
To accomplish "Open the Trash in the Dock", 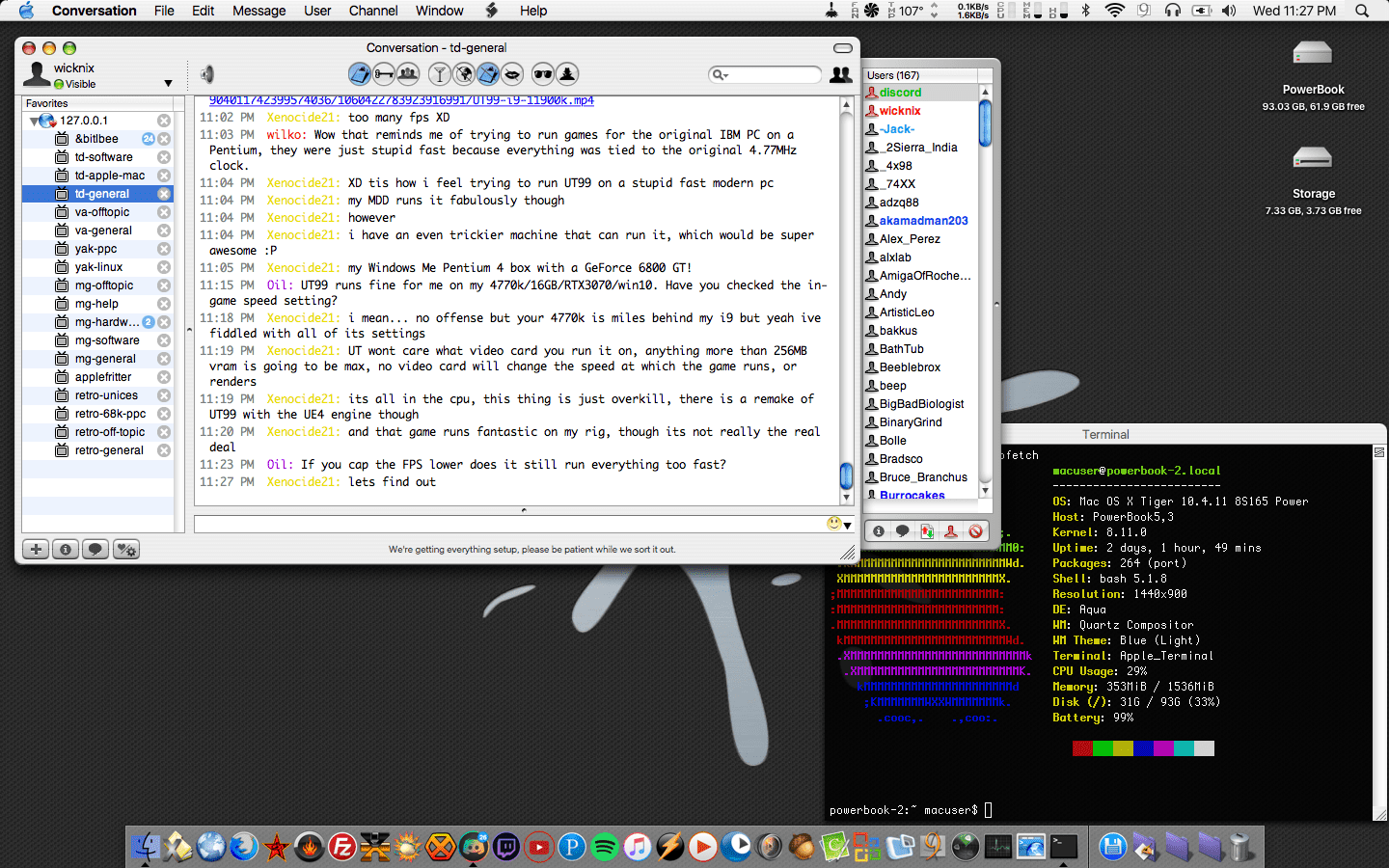I will pyautogui.click(x=1241, y=847).
